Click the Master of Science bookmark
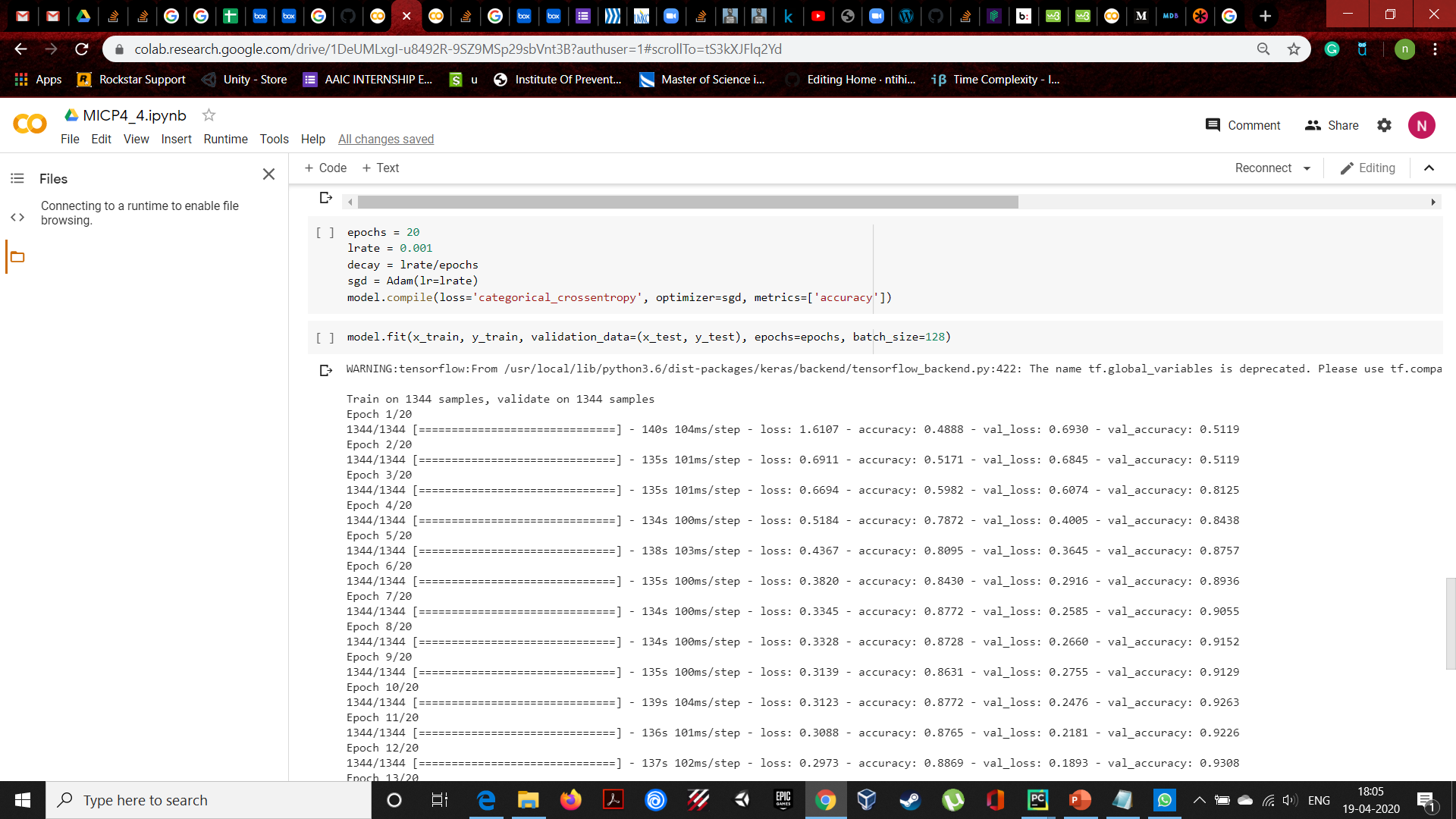 702,80
